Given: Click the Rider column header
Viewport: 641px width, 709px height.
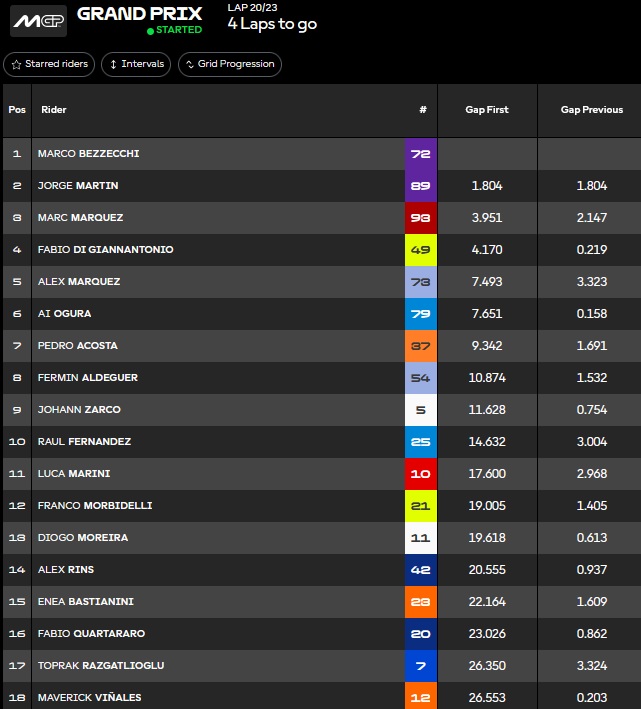Looking at the screenshot, I should pyautogui.click(x=54, y=110).
